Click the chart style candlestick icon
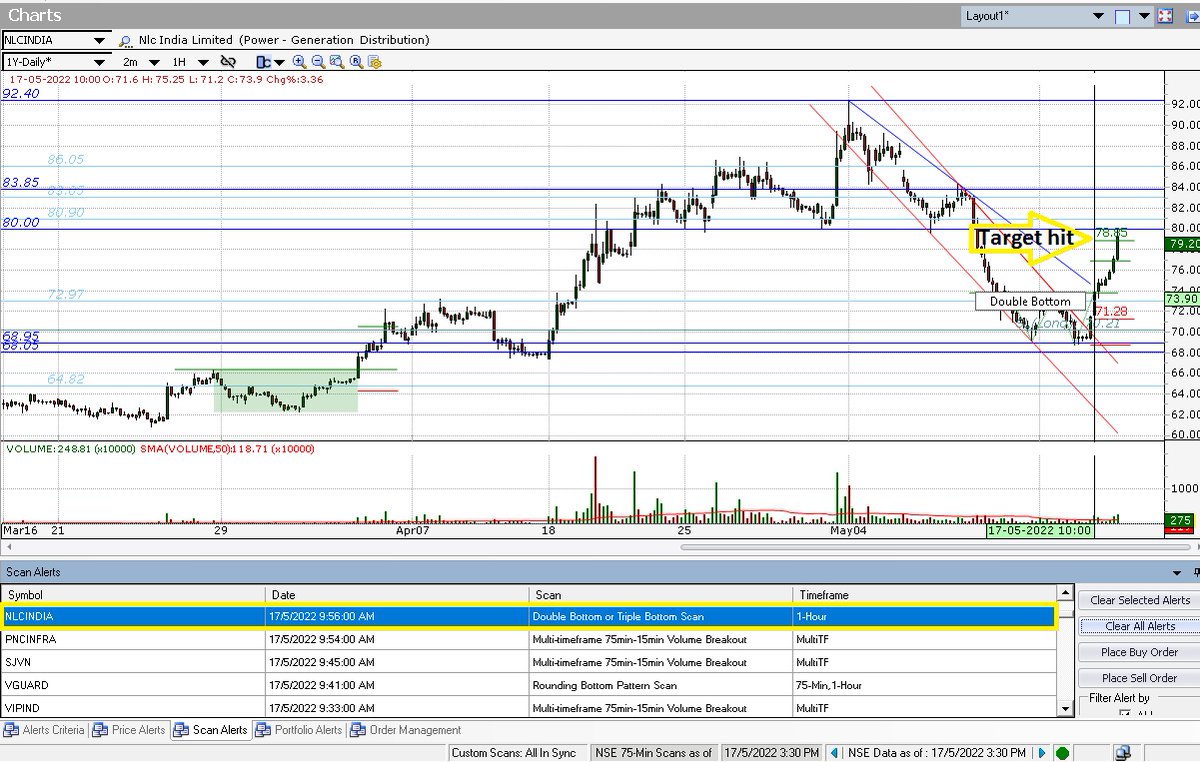The height and width of the screenshot is (762, 1200). coord(263,62)
